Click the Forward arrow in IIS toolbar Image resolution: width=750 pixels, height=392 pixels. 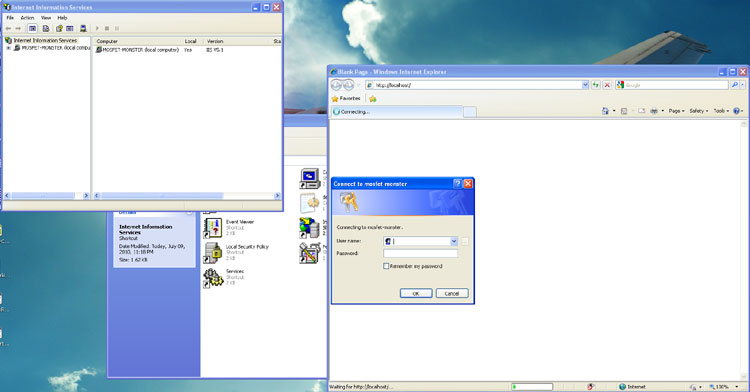point(18,29)
